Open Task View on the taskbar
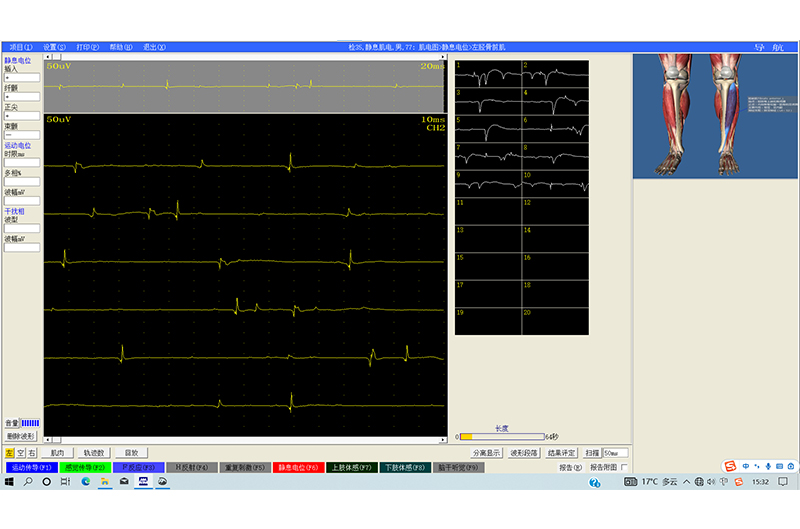The width and height of the screenshot is (800, 529). (x=66, y=482)
